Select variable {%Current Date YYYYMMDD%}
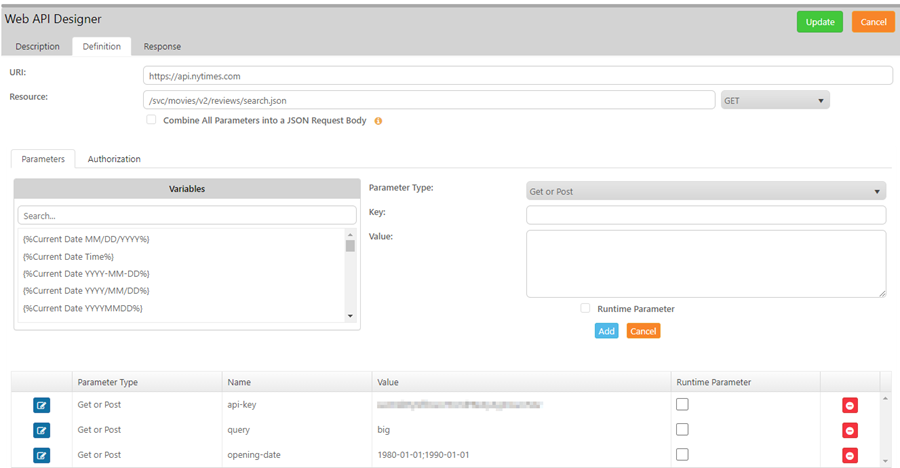 (83, 308)
